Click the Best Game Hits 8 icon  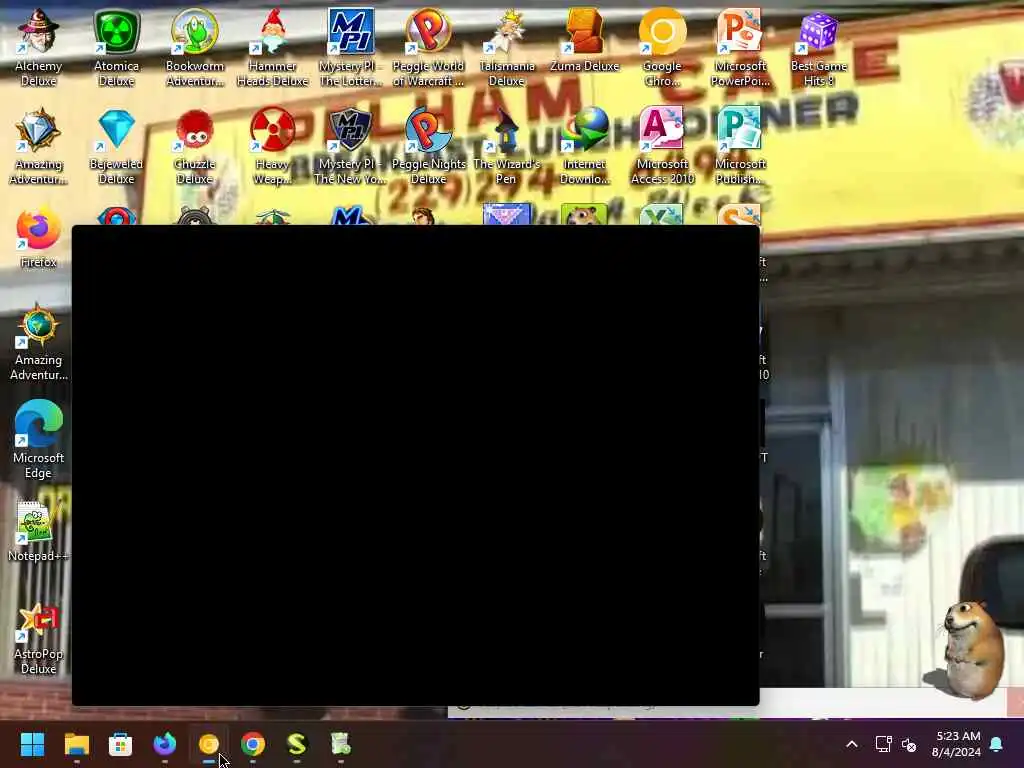coord(818,47)
